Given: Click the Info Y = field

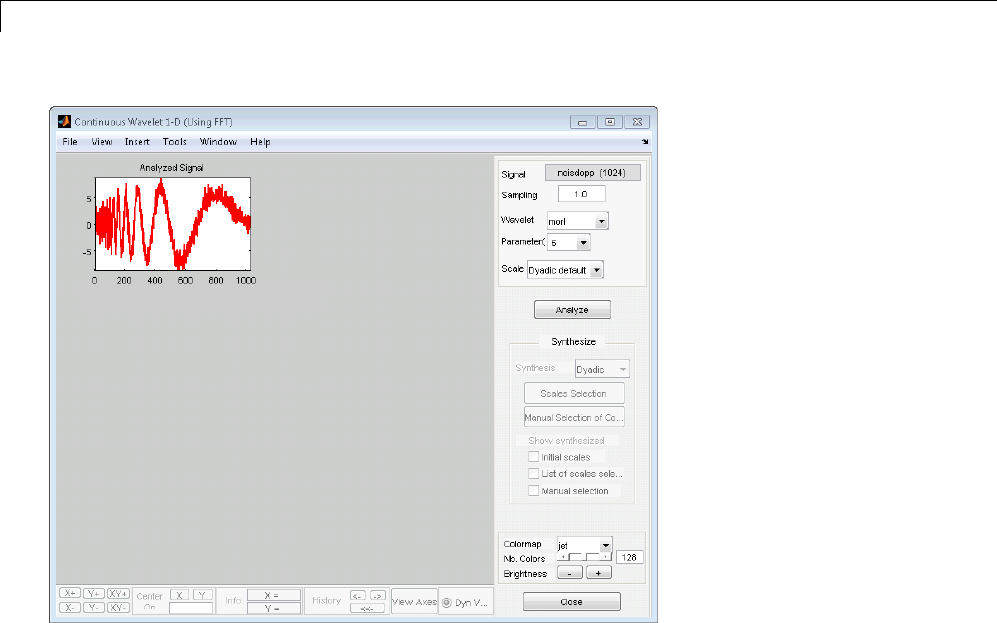Looking at the screenshot, I should coord(273,608).
